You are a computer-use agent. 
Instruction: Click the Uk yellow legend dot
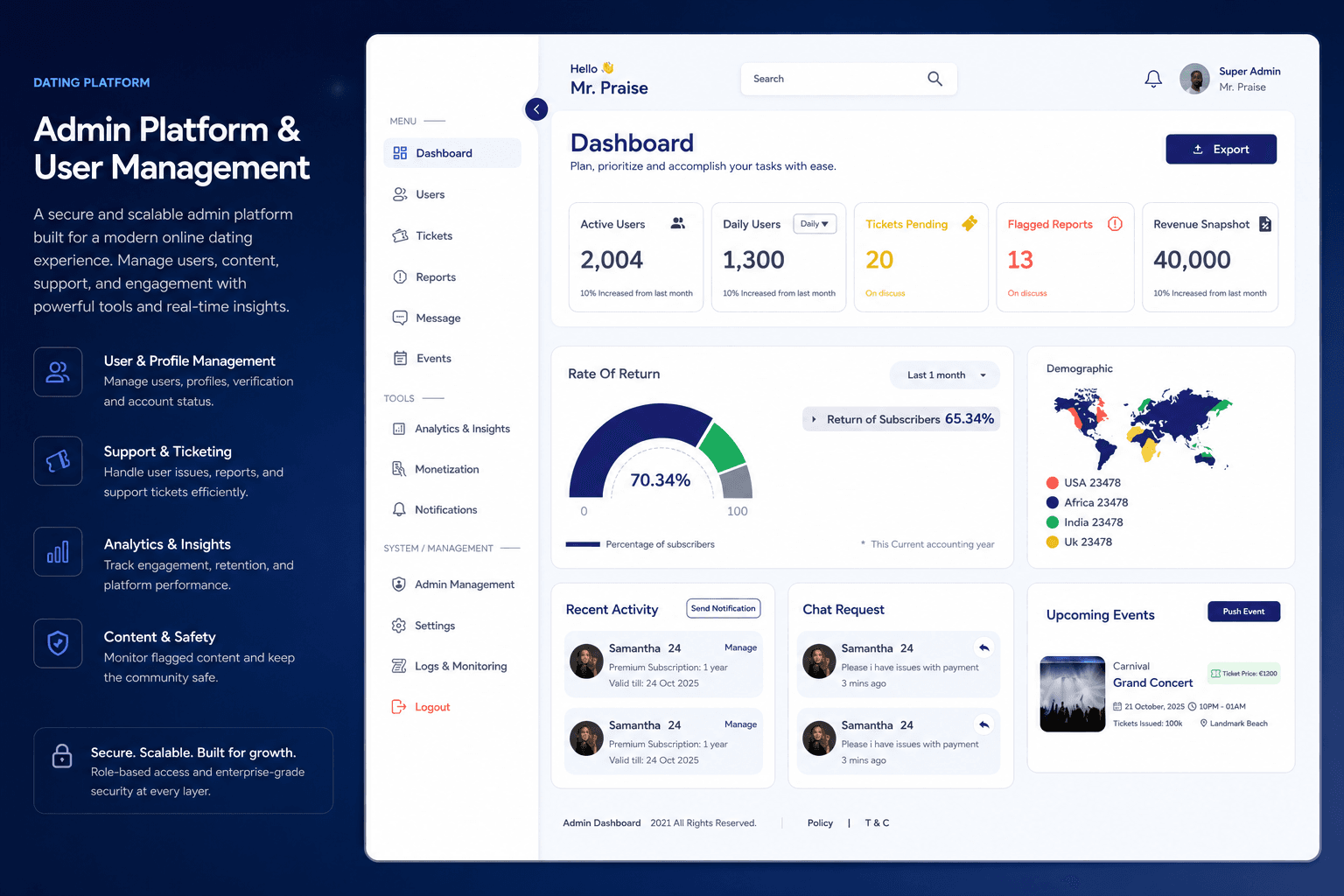click(1053, 542)
